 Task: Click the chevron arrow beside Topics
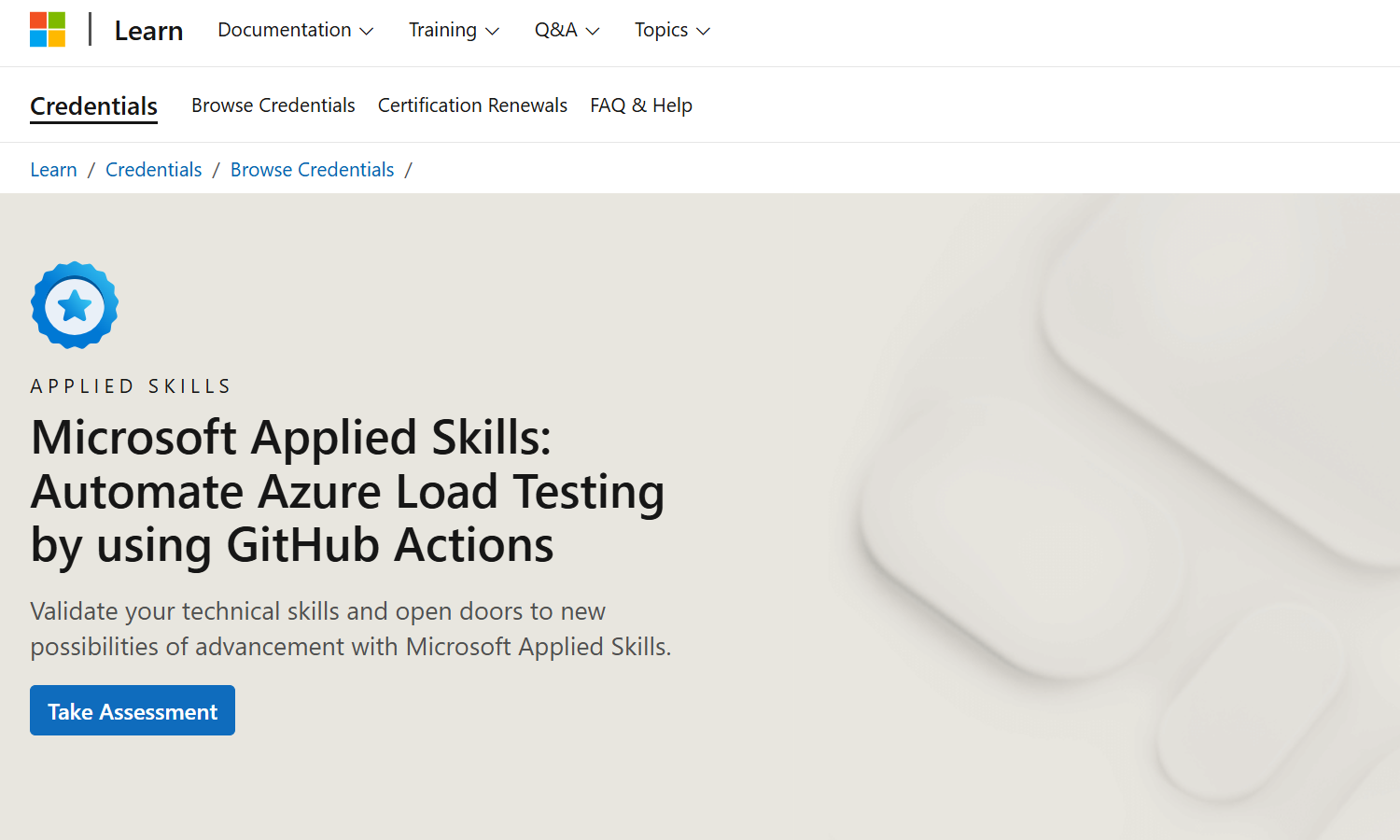[704, 31]
